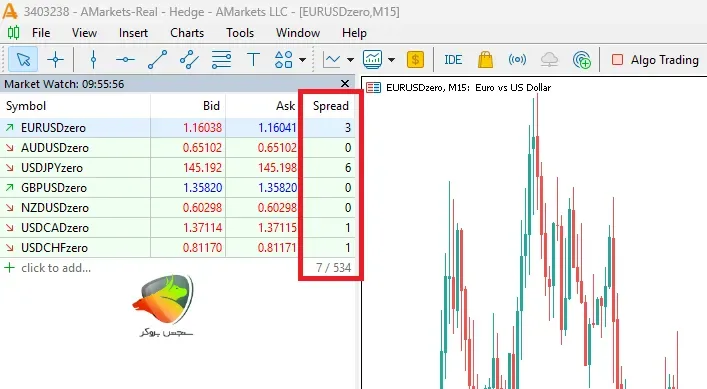The height and width of the screenshot is (389, 707).
Task: Expand the chart type dropdown arrow
Action: (350, 59)
